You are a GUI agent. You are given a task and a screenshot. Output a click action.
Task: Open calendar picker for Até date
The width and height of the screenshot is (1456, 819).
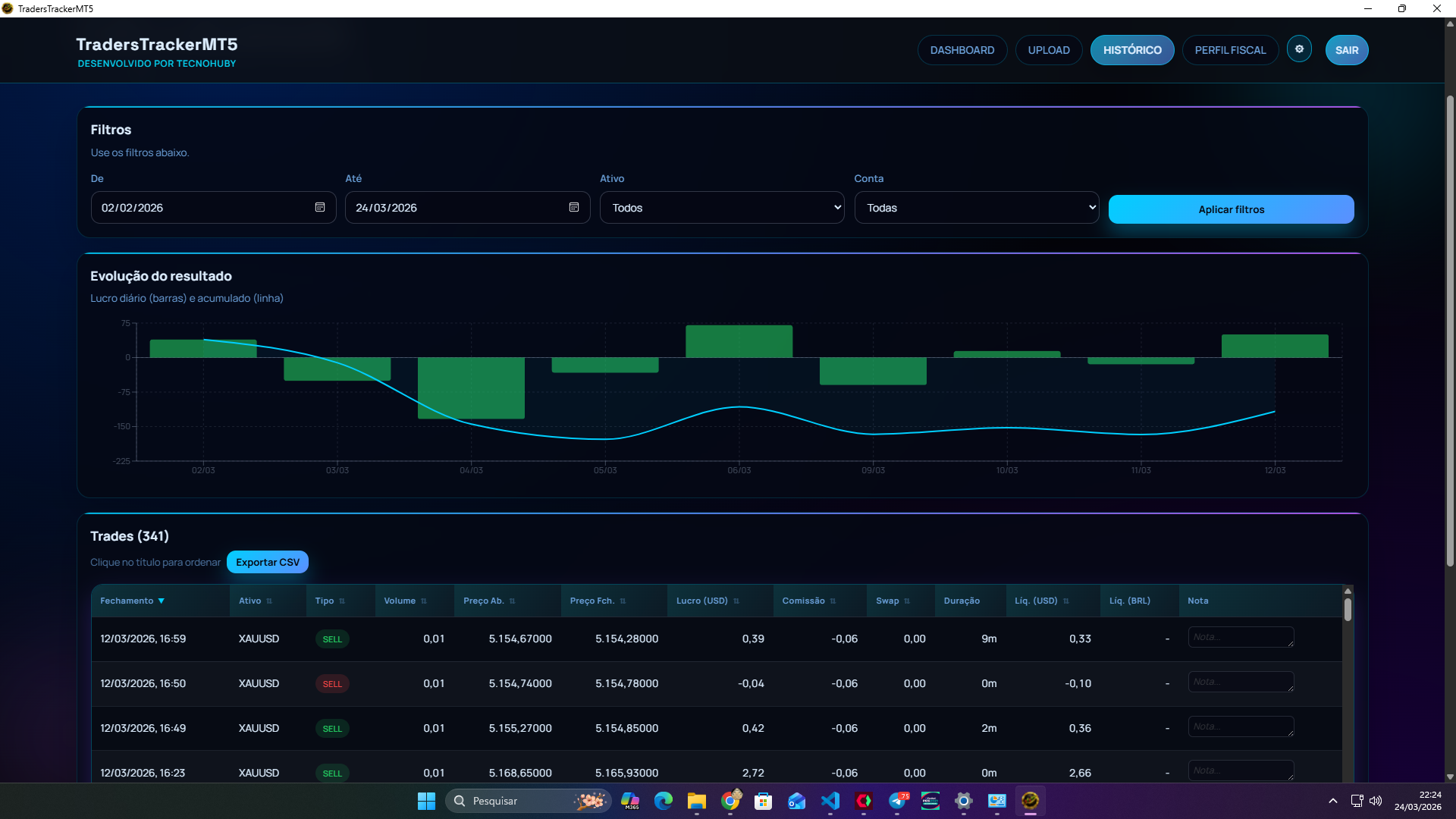pos(574,208)
